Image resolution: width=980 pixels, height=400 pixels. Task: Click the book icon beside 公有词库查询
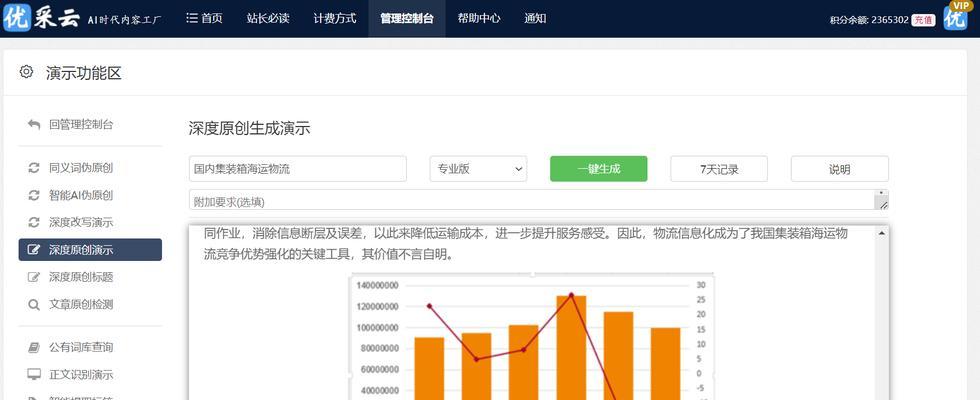[34, 348]
